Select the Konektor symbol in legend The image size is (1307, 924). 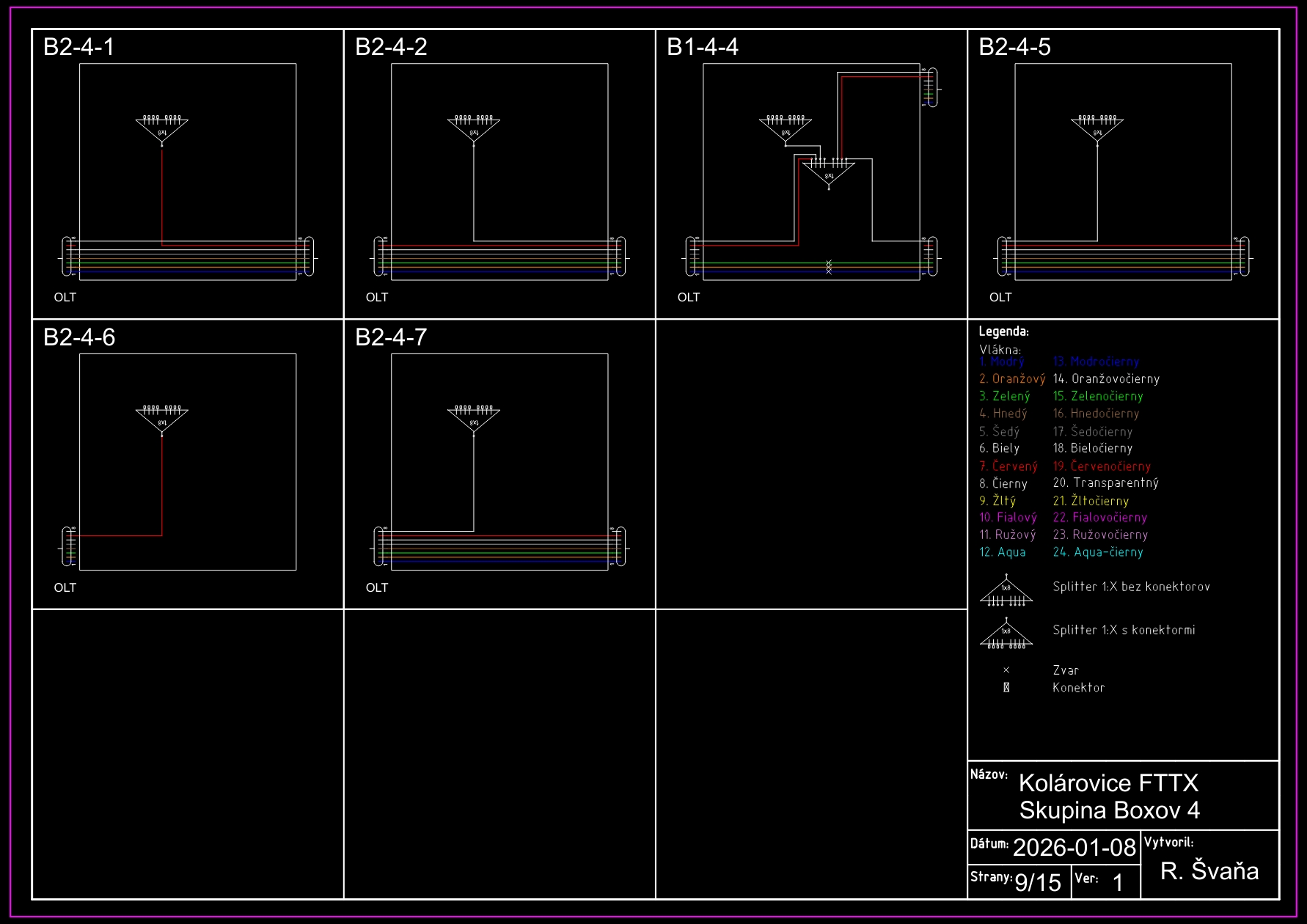(1006, 688)
